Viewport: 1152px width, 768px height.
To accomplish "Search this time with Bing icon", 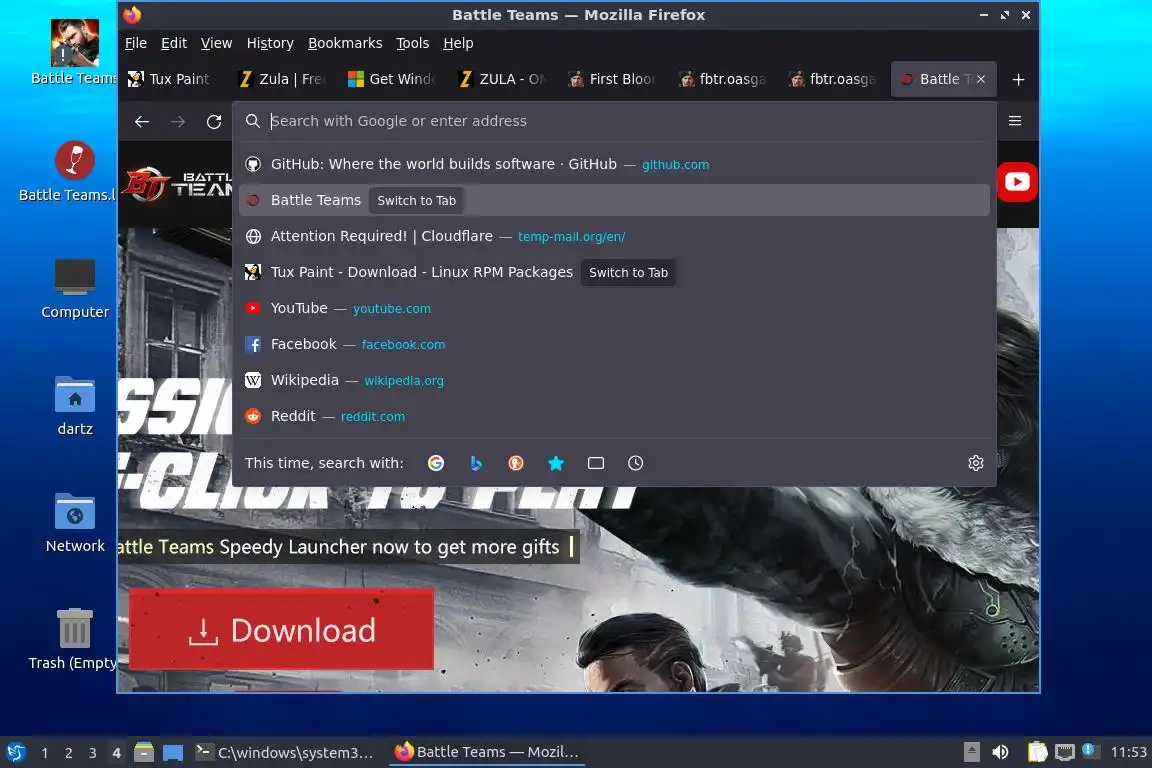I will click(476, 463).
